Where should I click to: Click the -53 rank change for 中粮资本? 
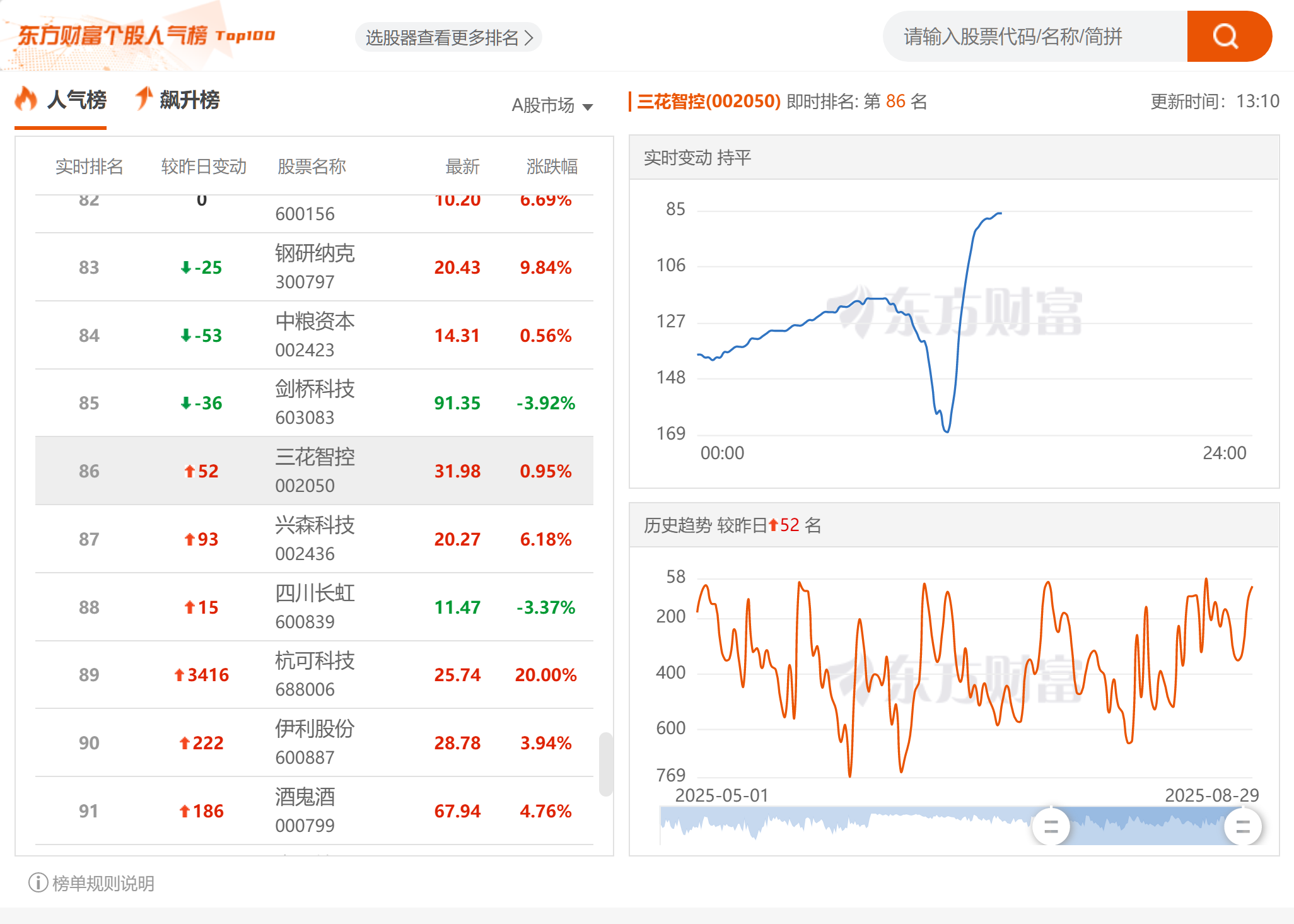(x=201, y=336)
